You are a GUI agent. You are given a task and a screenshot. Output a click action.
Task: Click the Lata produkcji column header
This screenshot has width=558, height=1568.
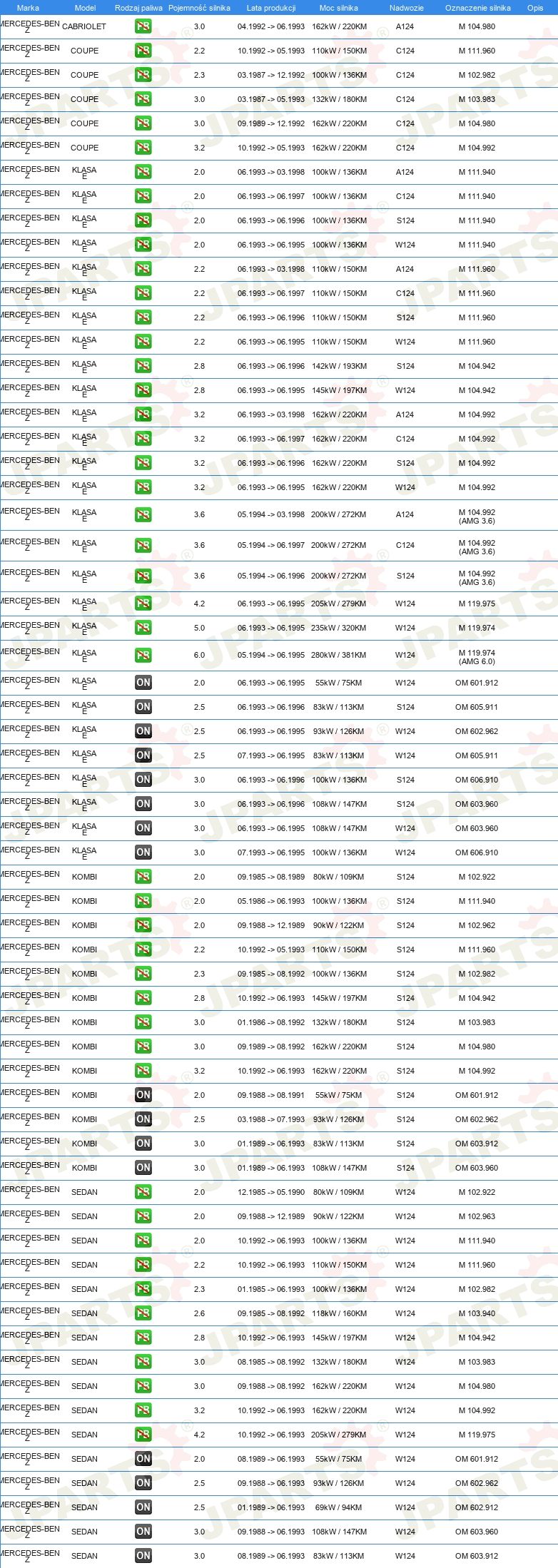click(271, 8)
